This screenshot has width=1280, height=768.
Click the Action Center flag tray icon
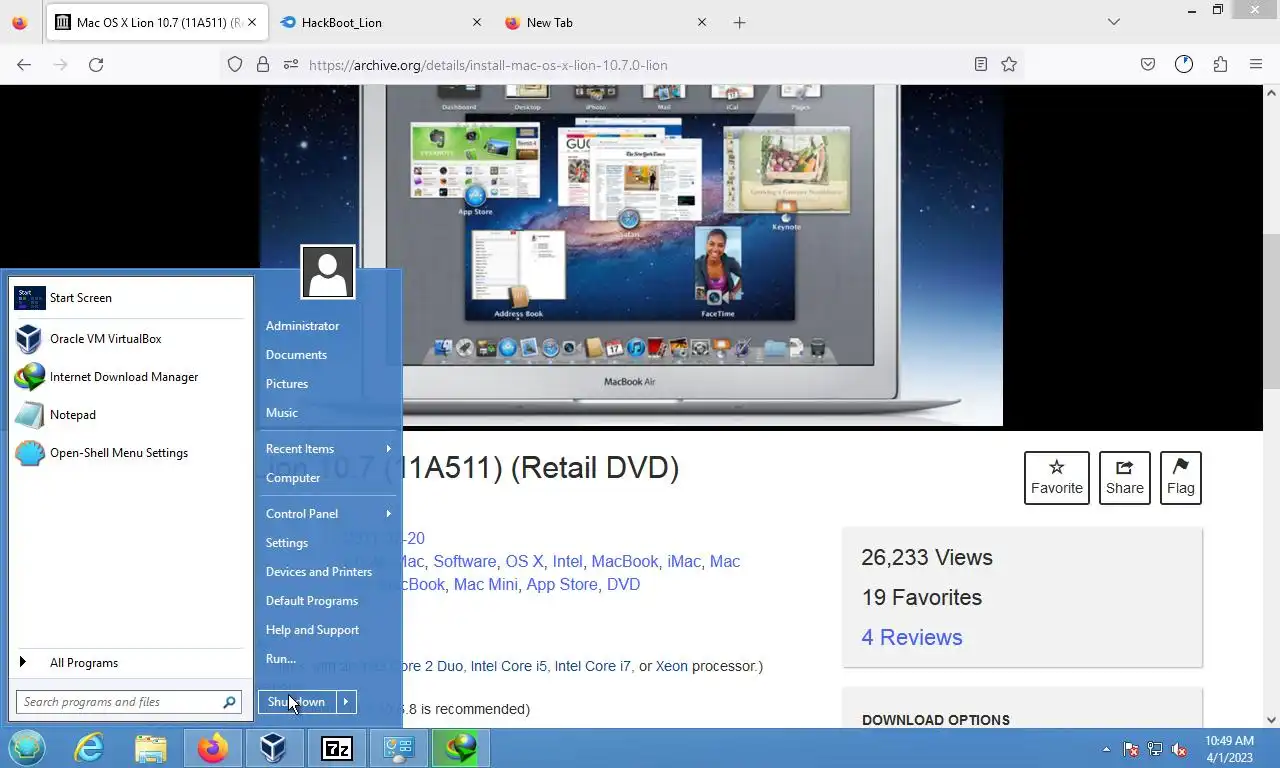tap(1131, 749)
